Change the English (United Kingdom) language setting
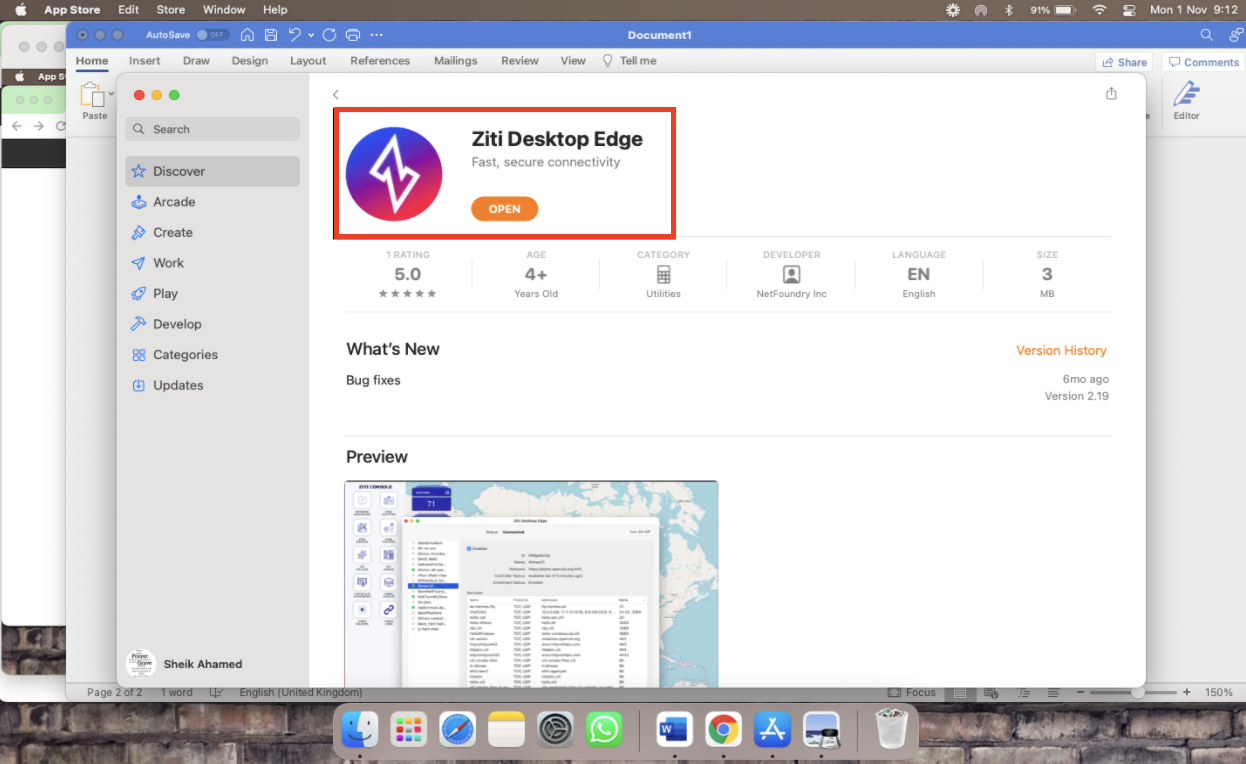 [x=301, y=692]
